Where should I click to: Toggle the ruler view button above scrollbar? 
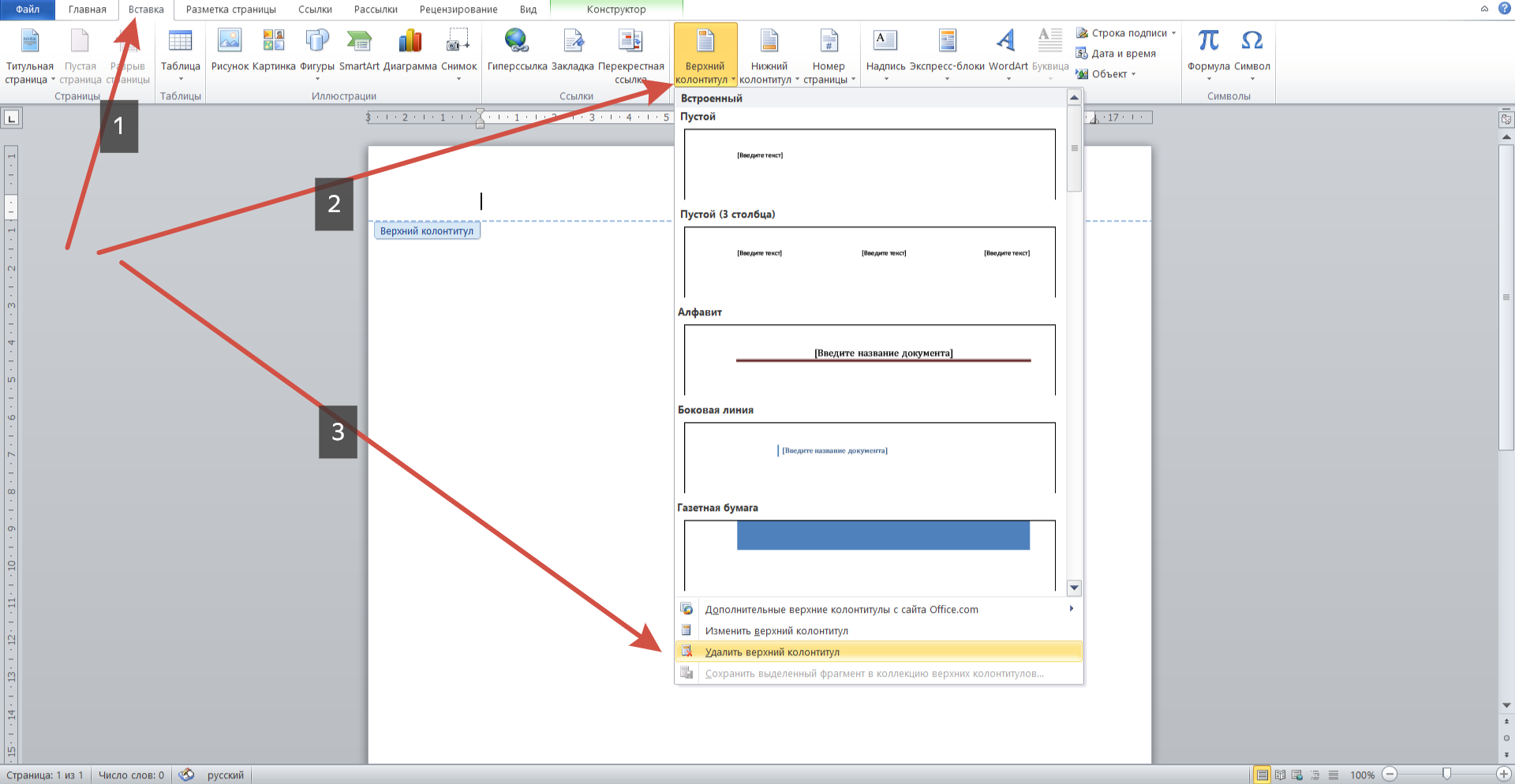(x=1506, y=119)
